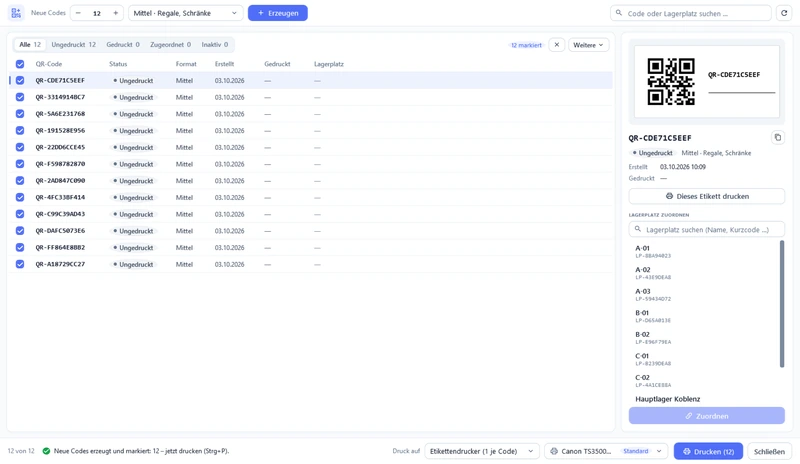Image resolution: width=800 pixels, height=464 pixels.
Task: Click the Lagerplatz suchen input field
Action: (707, 230)
